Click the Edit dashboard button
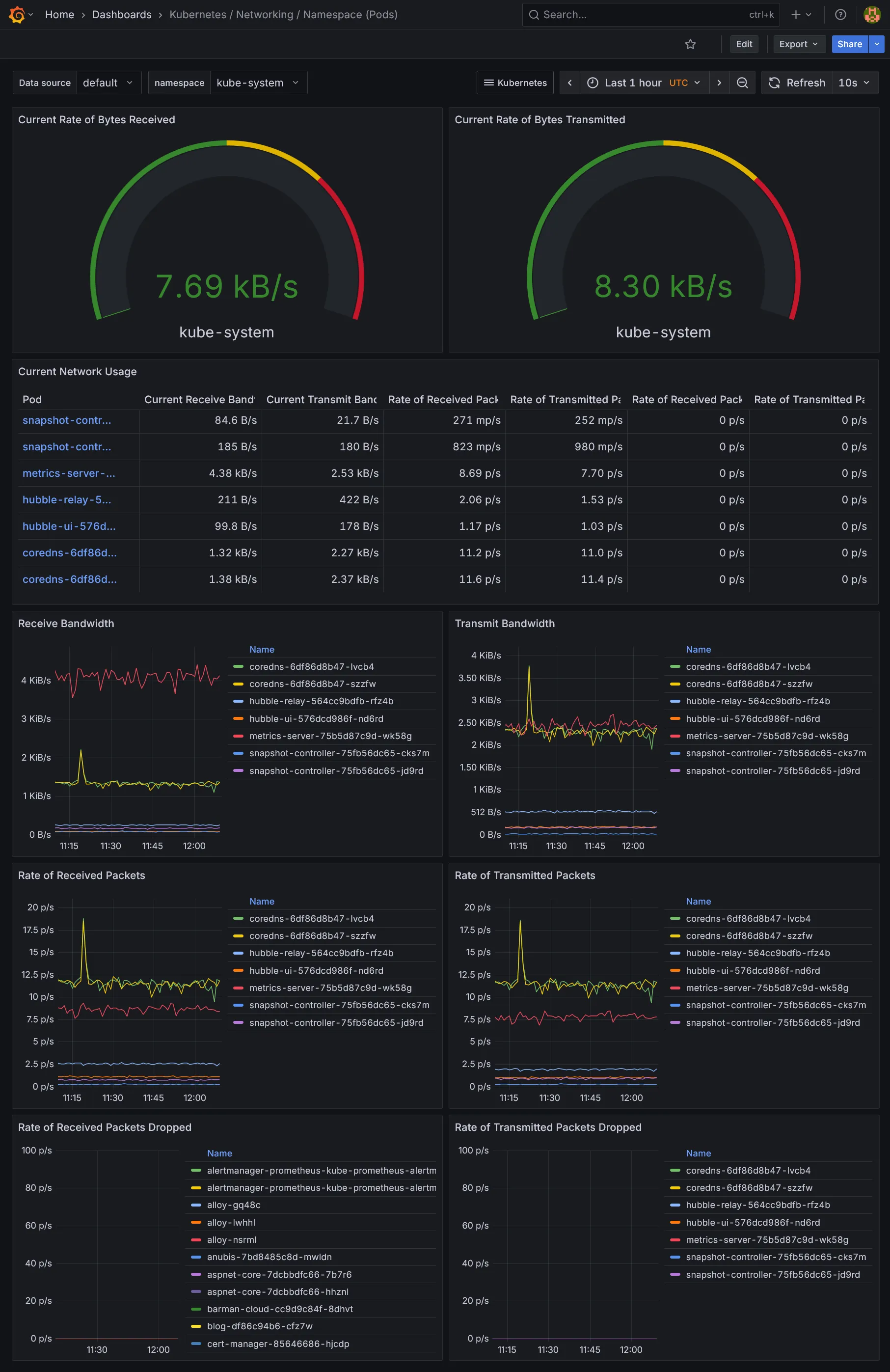Viewport: 890px width, 1372px height. [744, 44]
